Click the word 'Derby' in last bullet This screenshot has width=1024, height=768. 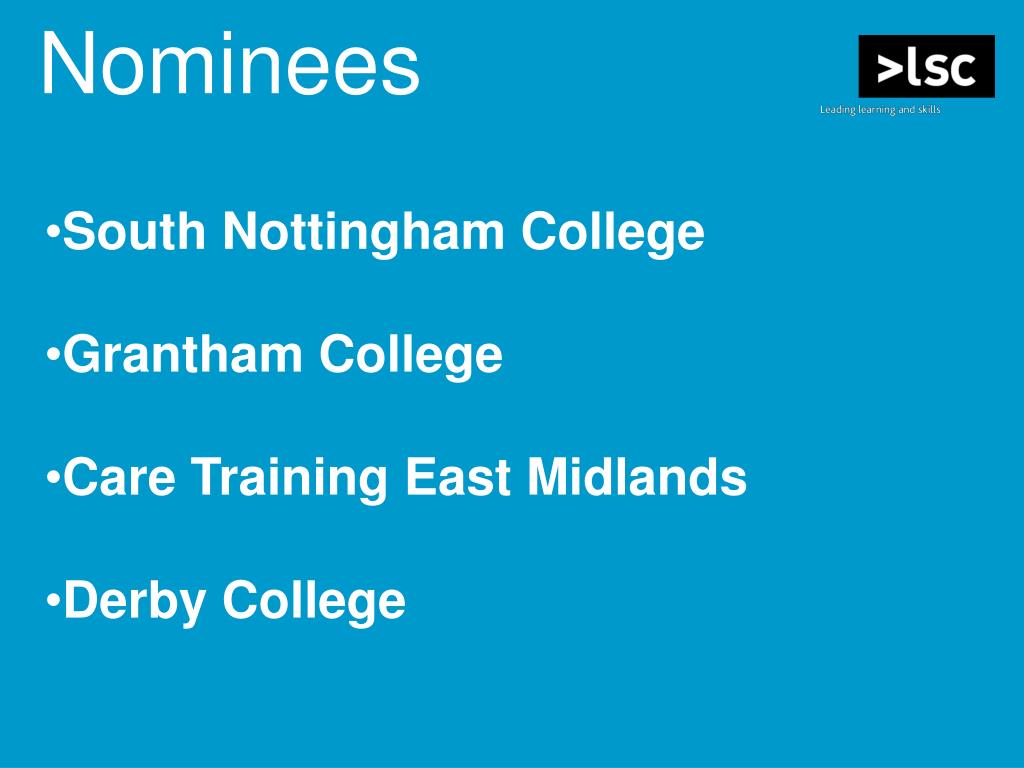coord(135,601)
